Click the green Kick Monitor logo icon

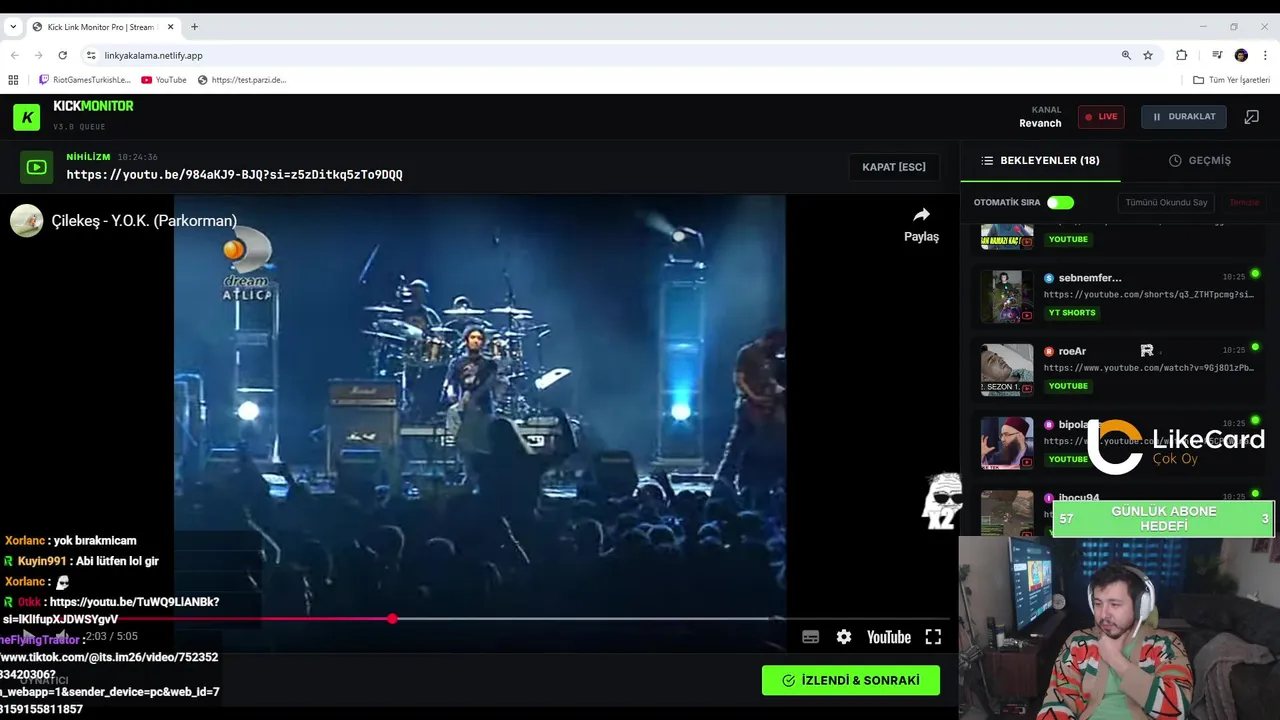click(x=27, y=117)
